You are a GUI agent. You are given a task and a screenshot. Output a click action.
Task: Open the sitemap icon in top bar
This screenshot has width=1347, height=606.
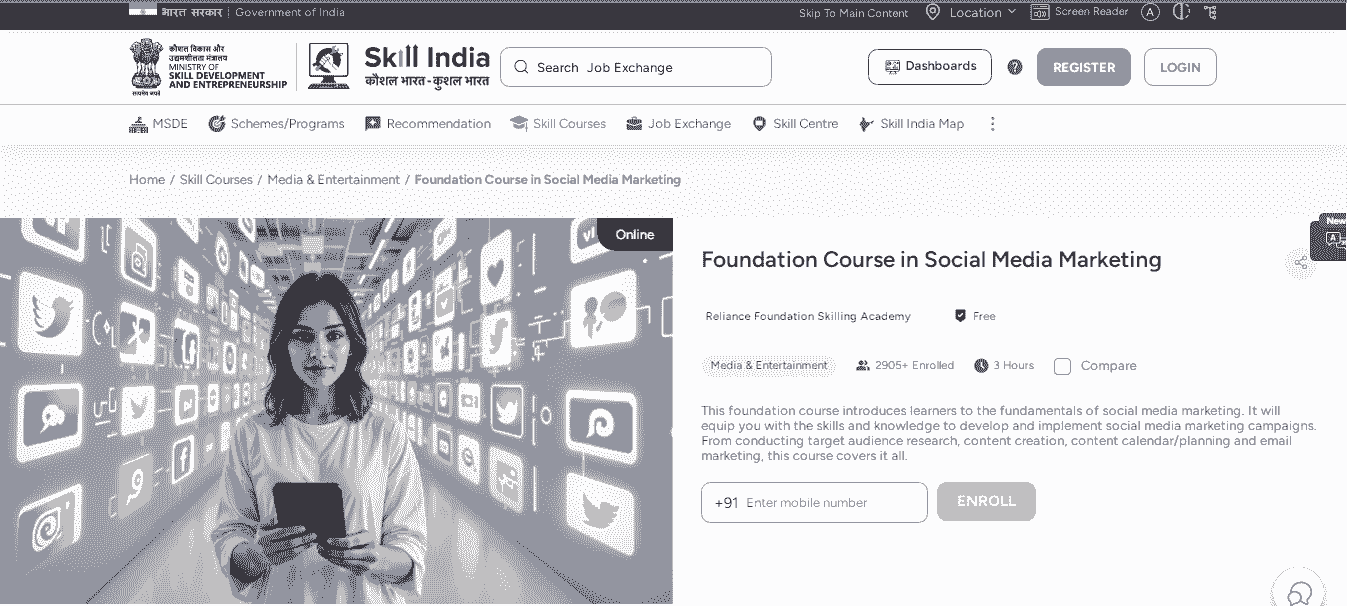click(x=1211, y=12)
